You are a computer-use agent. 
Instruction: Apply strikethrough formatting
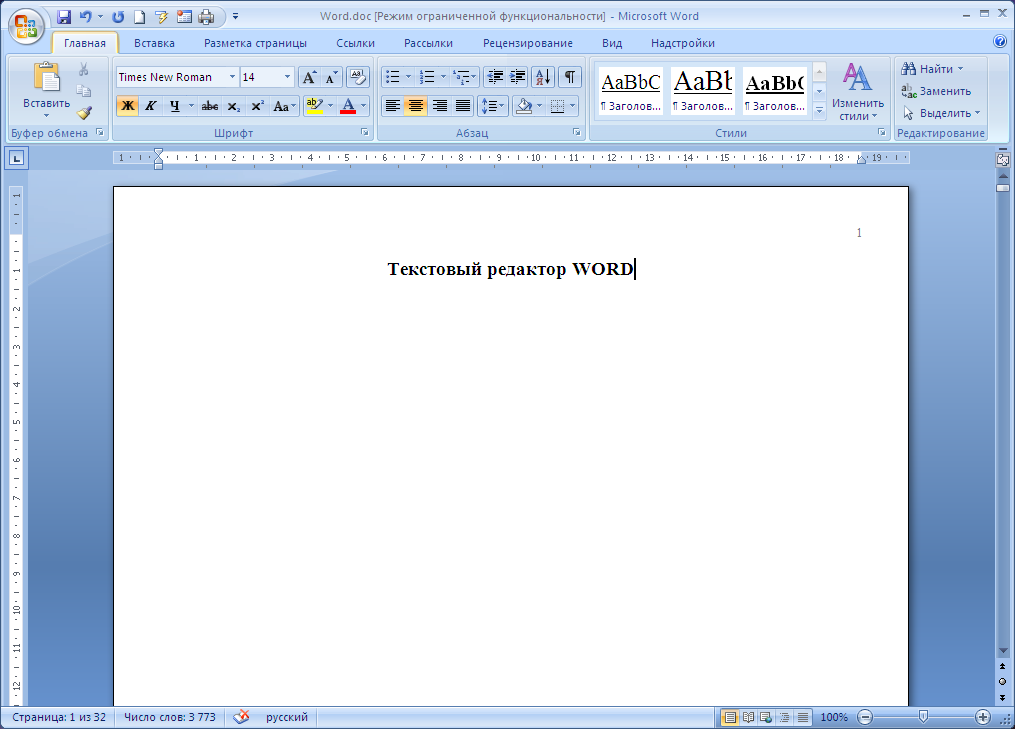click(210, 106)
